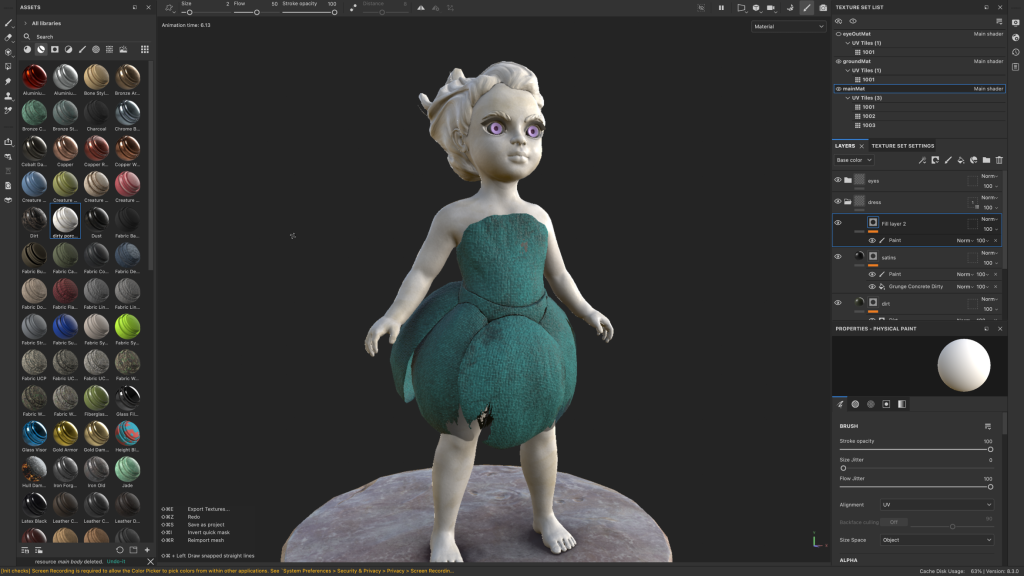The height and width of the screenshot is (576, 1024).
Task: Open alpha properties tab icon
Action: [855, 404]
